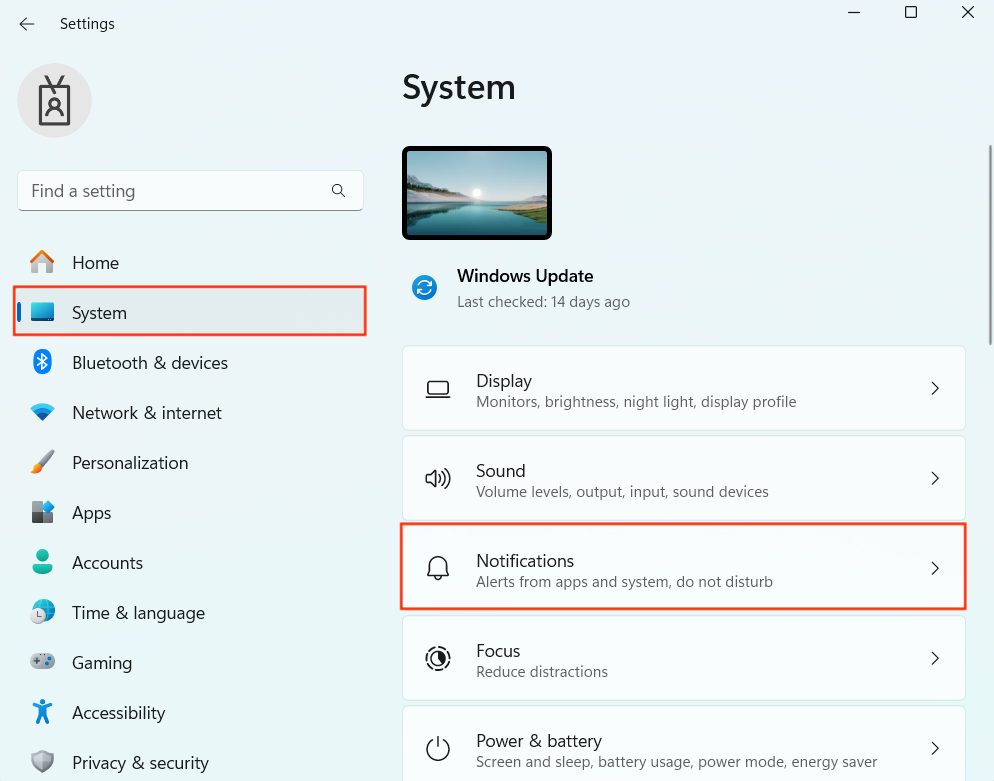Click the Notifications bell icon
The width and height of the screenshot is (994, 781).
[x=438, y=568]
